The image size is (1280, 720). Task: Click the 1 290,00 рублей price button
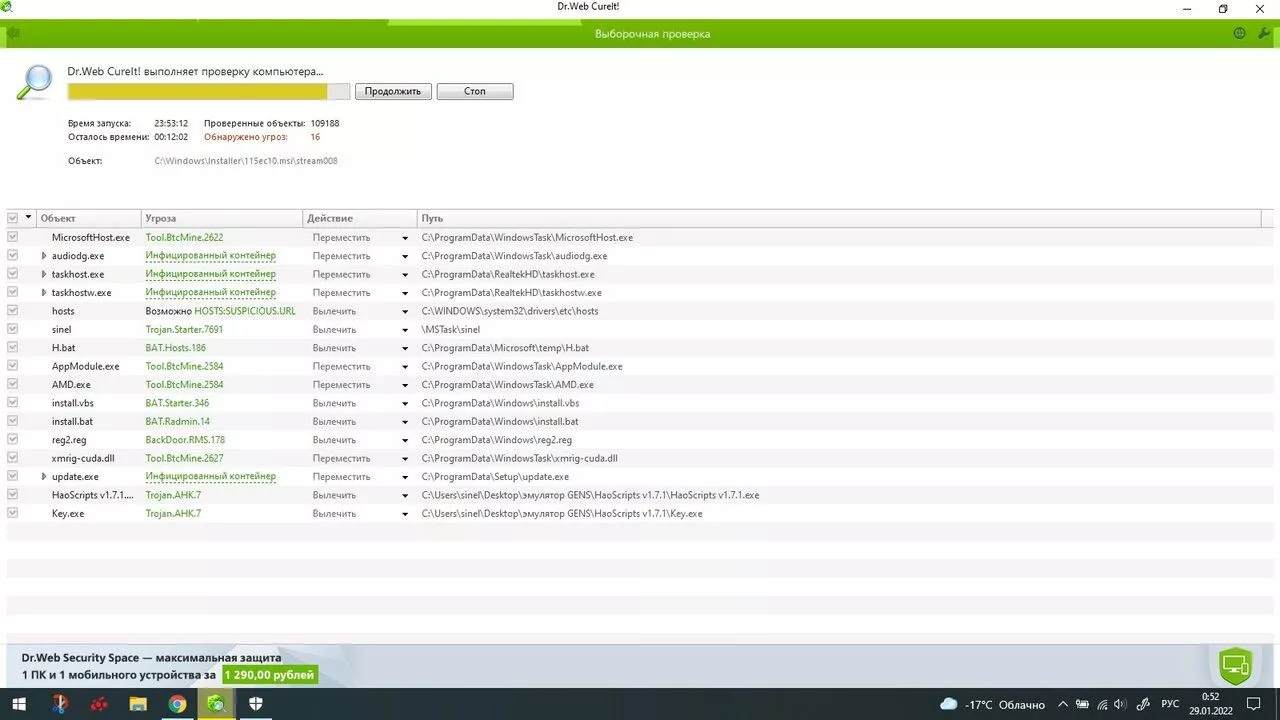(270, 675)
